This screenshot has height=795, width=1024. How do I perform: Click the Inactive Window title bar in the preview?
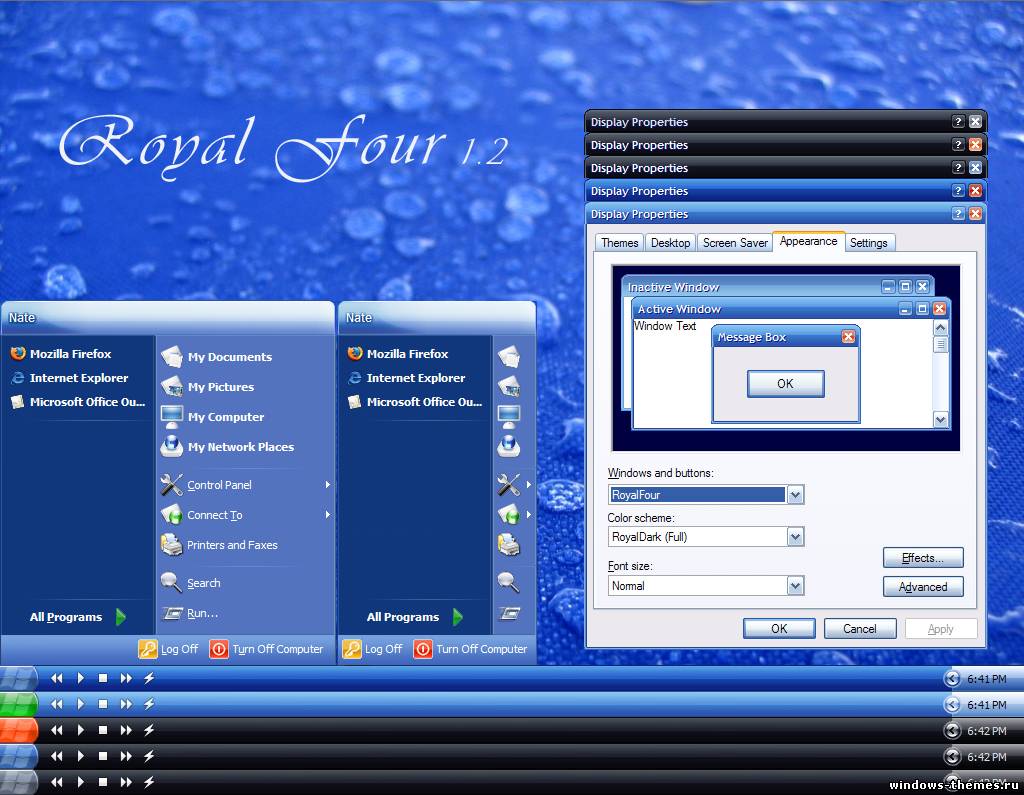777,287
